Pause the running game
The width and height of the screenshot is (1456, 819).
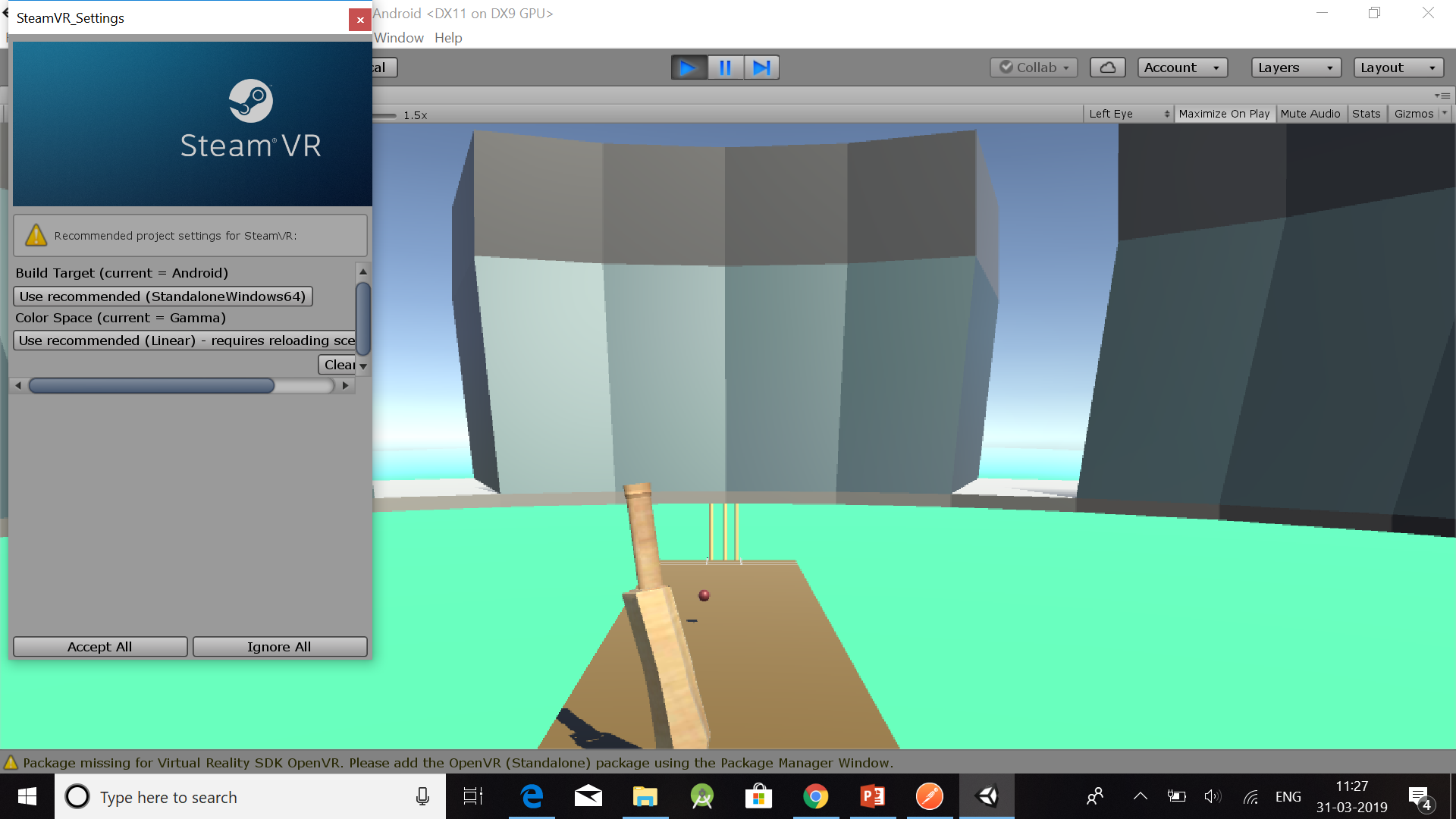tap(725, 67)
